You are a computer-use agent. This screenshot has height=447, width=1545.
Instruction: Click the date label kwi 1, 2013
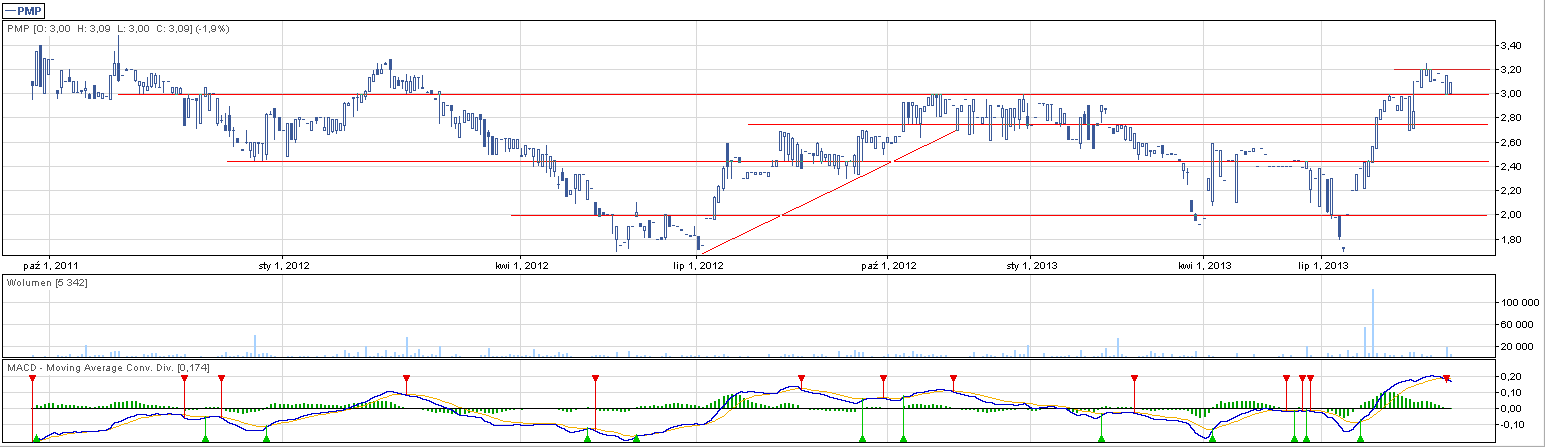[1205, 266]
